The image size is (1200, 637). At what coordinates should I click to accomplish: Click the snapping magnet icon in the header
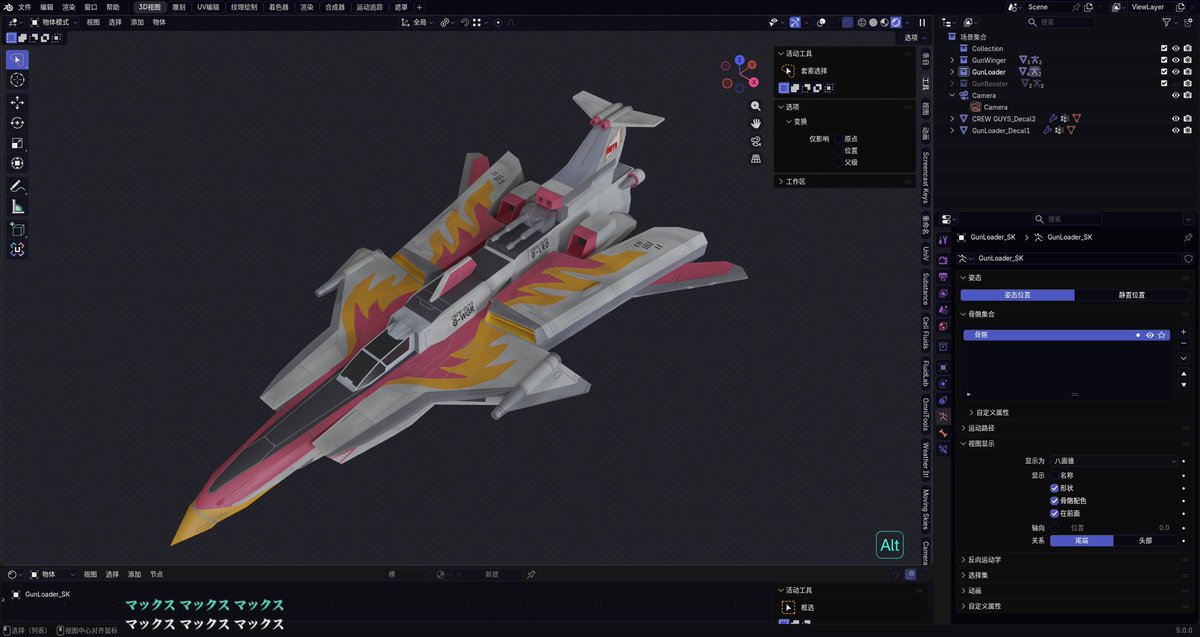465,21
